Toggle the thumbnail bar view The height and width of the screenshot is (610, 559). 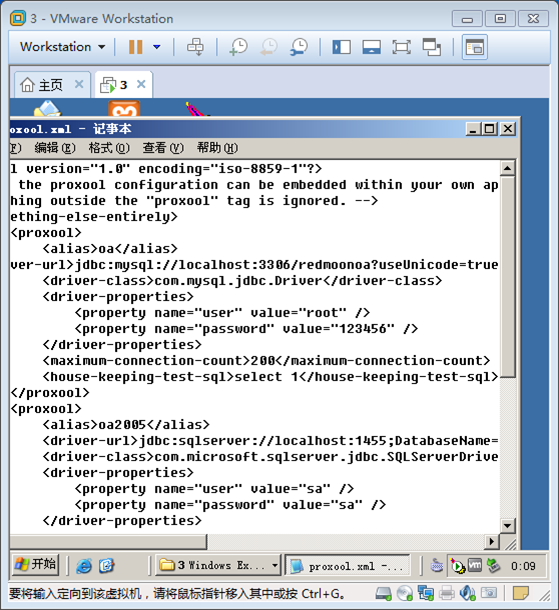coord(371,47)
